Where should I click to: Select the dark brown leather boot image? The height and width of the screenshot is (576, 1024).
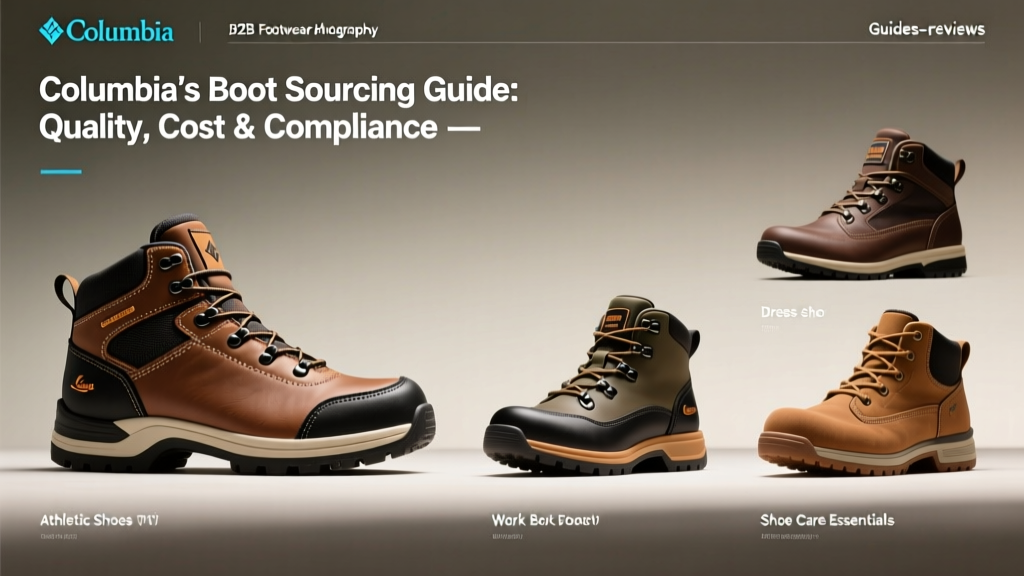861,203
